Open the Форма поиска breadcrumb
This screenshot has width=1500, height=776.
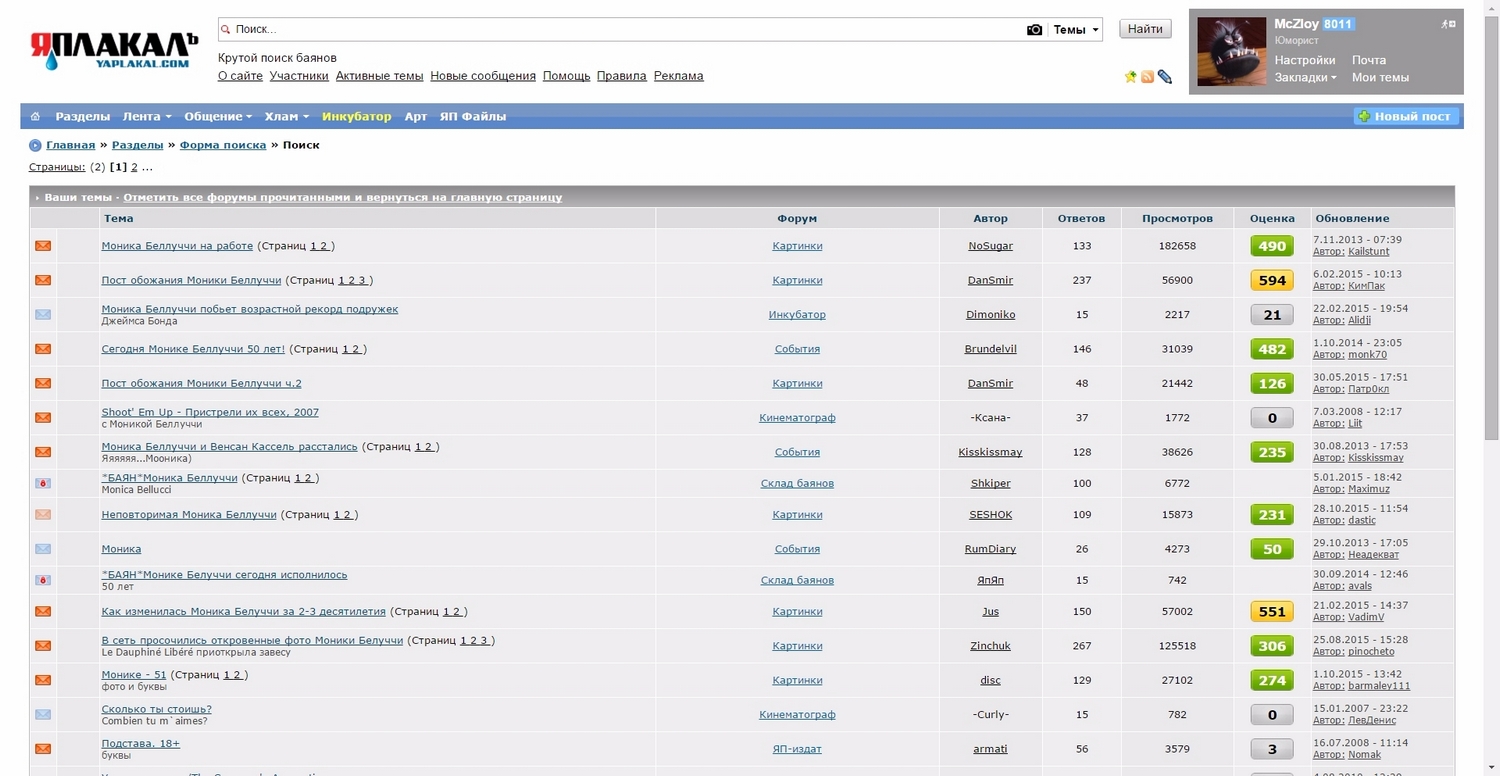coord(223,145)
